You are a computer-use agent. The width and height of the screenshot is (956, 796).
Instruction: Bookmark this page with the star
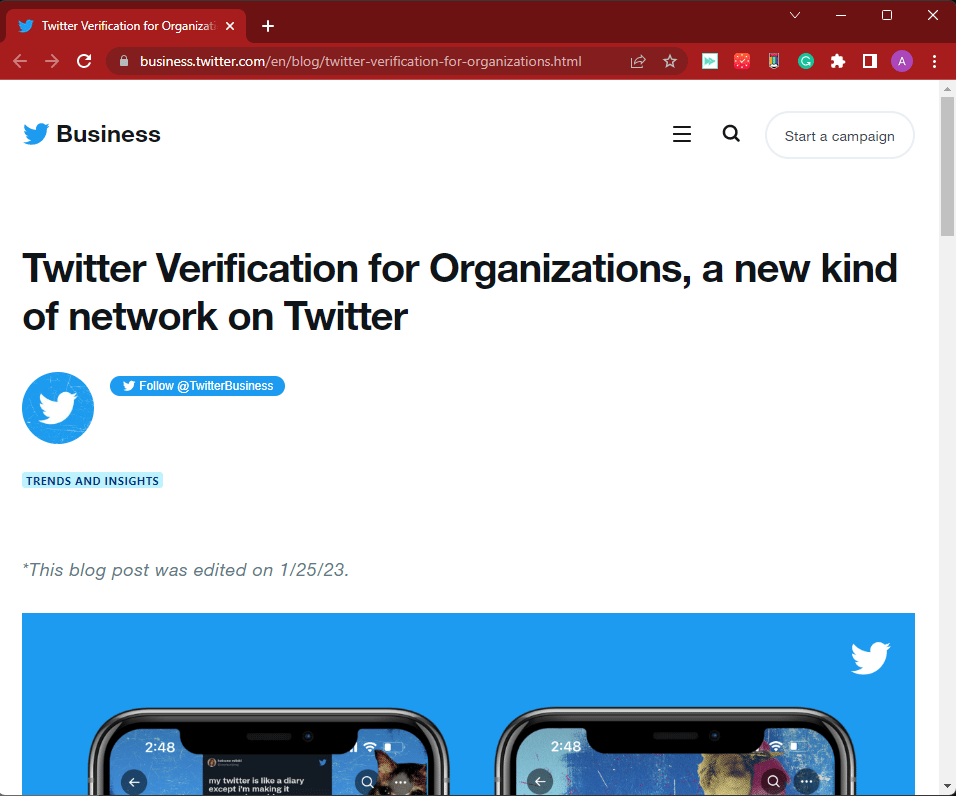(670, 61)
